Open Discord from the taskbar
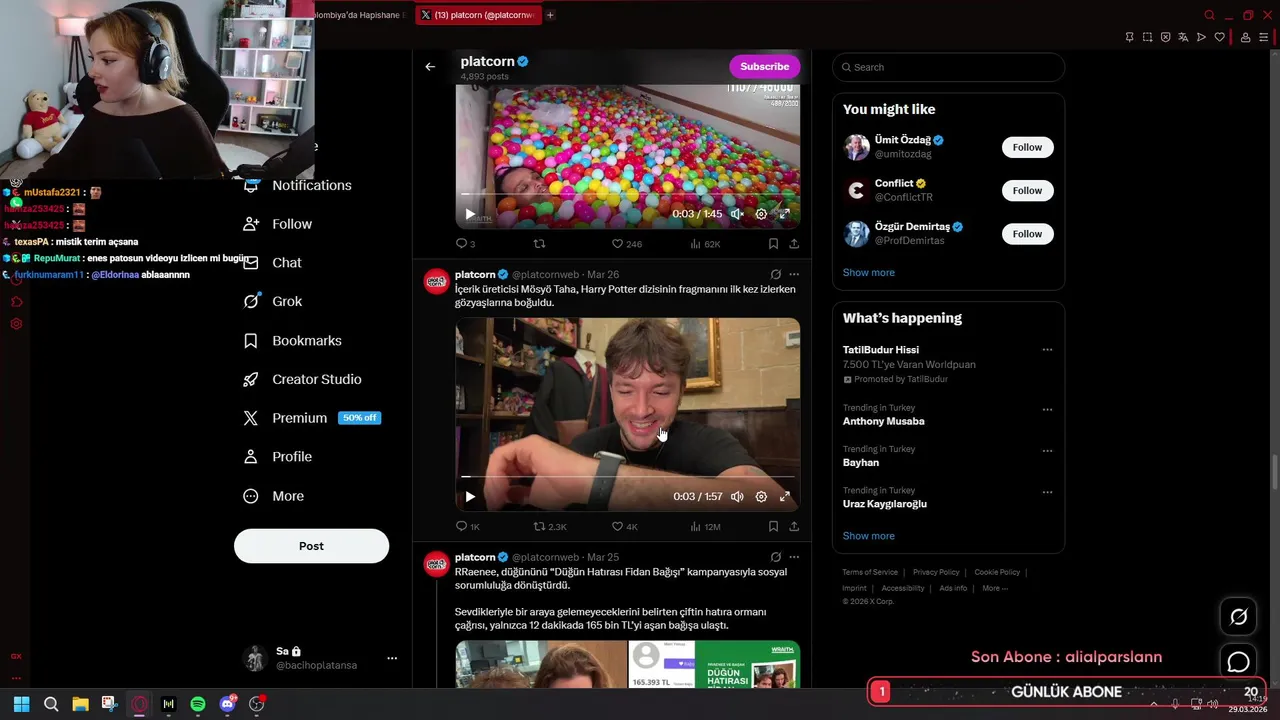Viewport: 1280px width, 720px height. coord(228,704)
